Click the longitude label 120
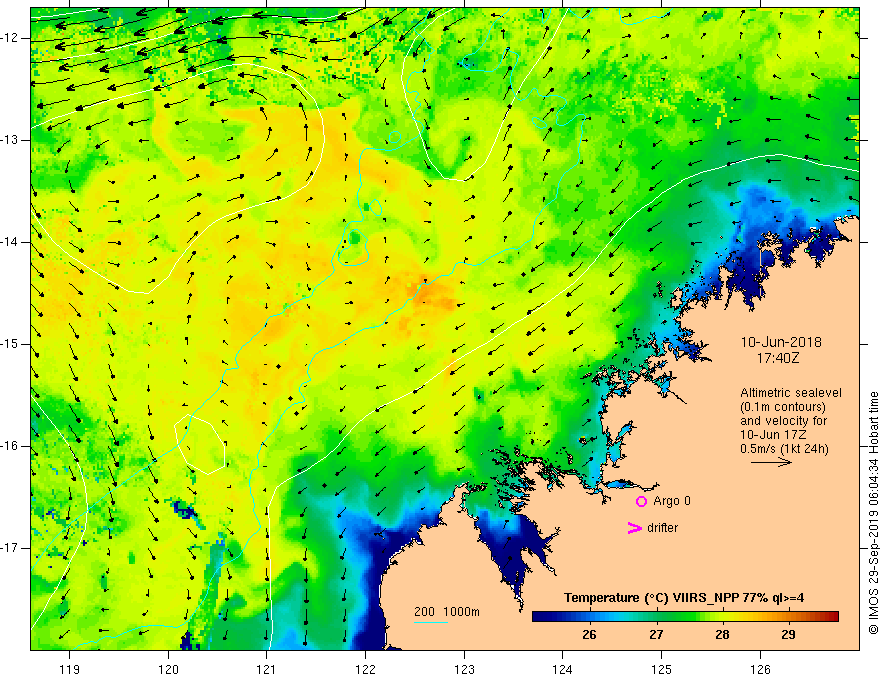Viewport: 880px width, 680px height. click(168, 669)
